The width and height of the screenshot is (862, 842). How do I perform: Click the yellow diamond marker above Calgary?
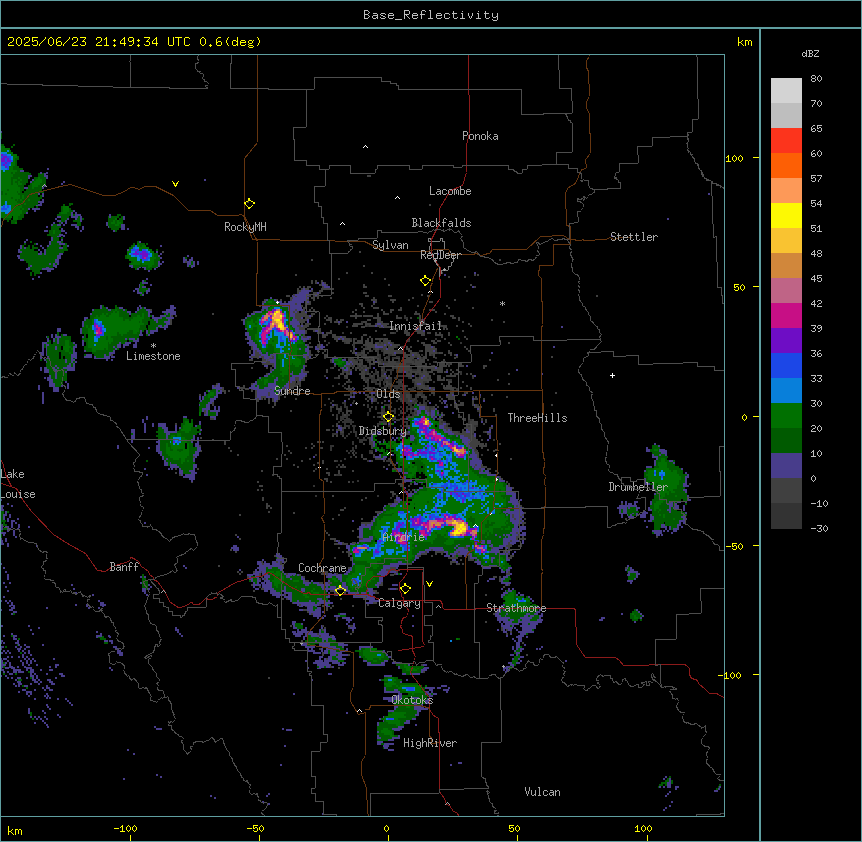[x=405, y=589]
